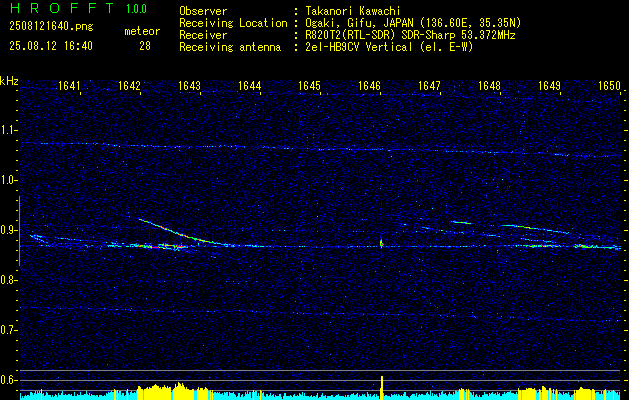Click the 1650 time axis label

609,86
